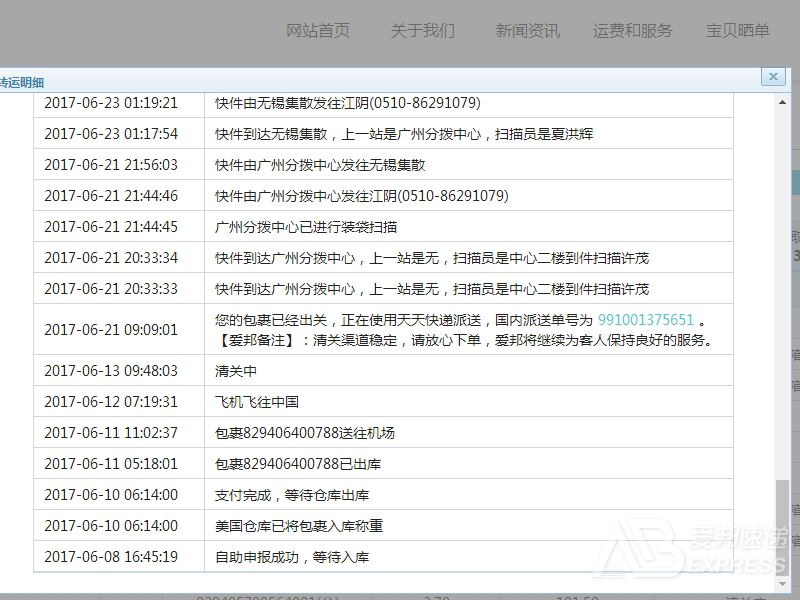Image resolution: width=800 pixels, height=600 pixels.
Task: Click the scrollbar down arrow
Action: (x=782, y=583)
